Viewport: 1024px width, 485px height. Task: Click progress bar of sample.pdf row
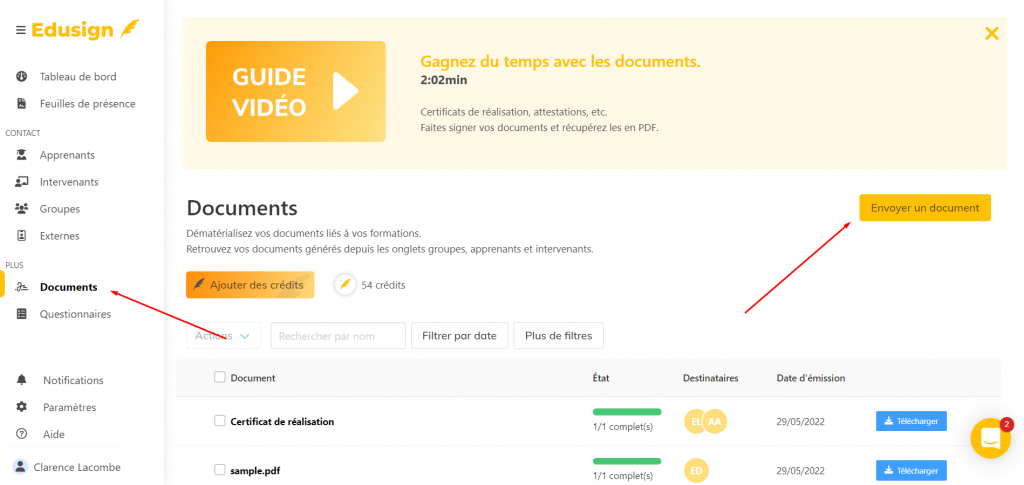tap(627, 461)
